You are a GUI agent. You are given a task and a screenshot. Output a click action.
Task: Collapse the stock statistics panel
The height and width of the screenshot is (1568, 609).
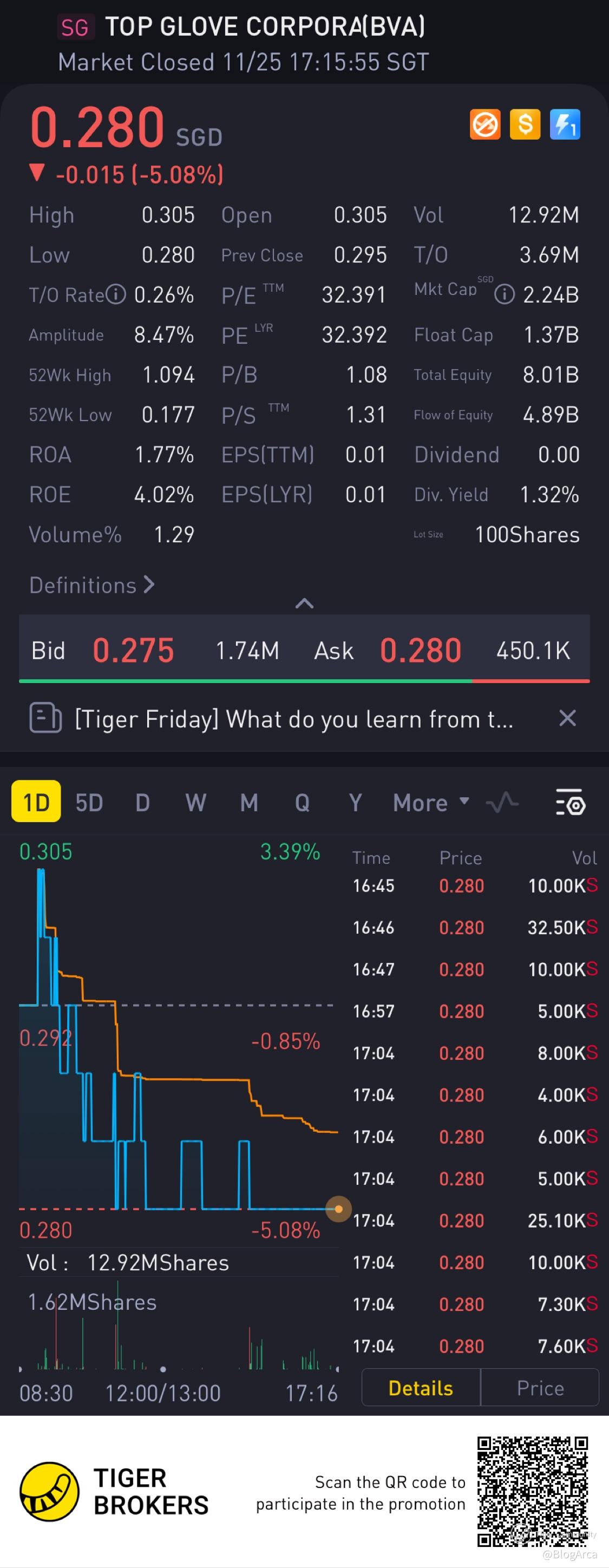tap(304, 603)
